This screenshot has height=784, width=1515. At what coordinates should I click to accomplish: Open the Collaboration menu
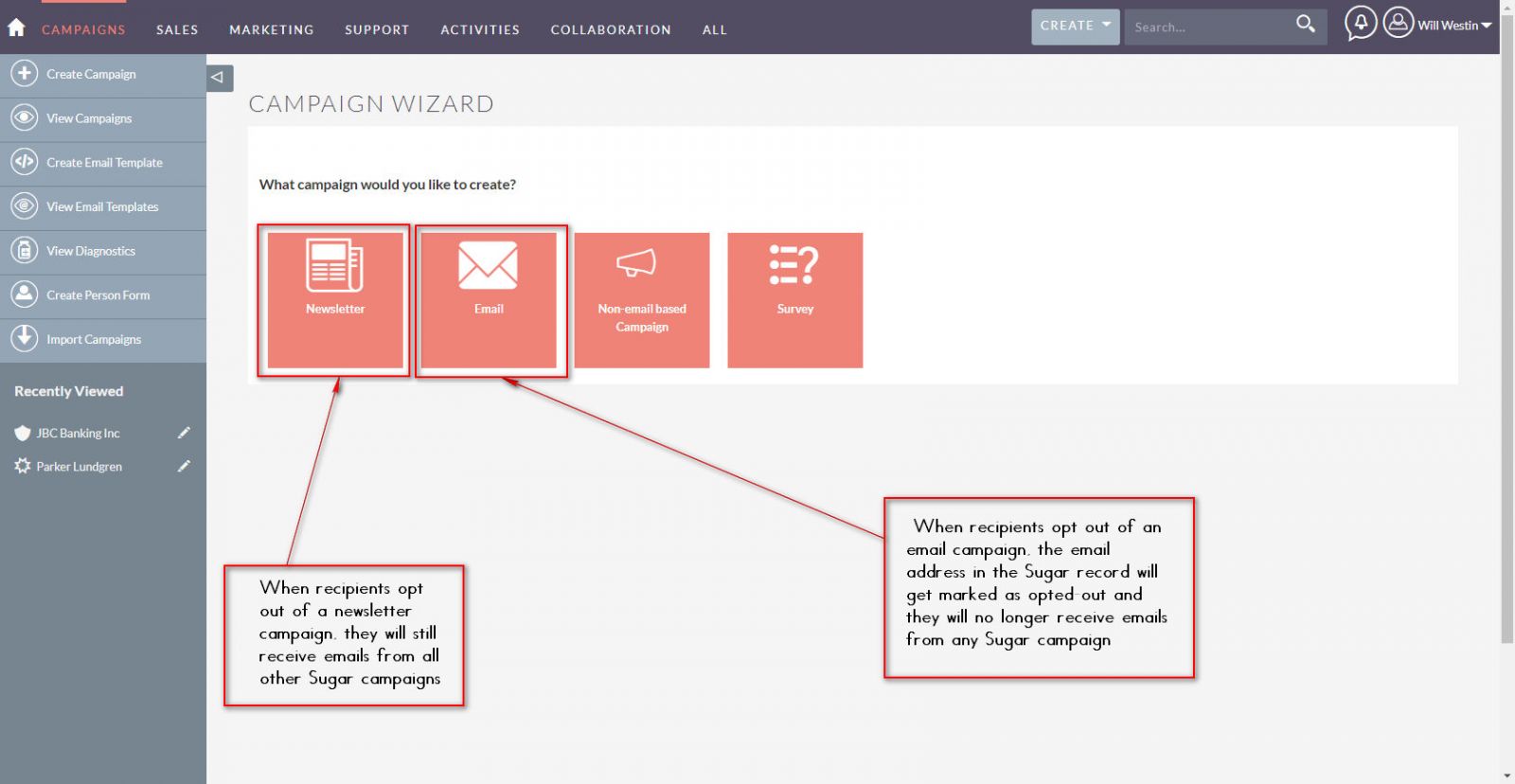[611, 29]
